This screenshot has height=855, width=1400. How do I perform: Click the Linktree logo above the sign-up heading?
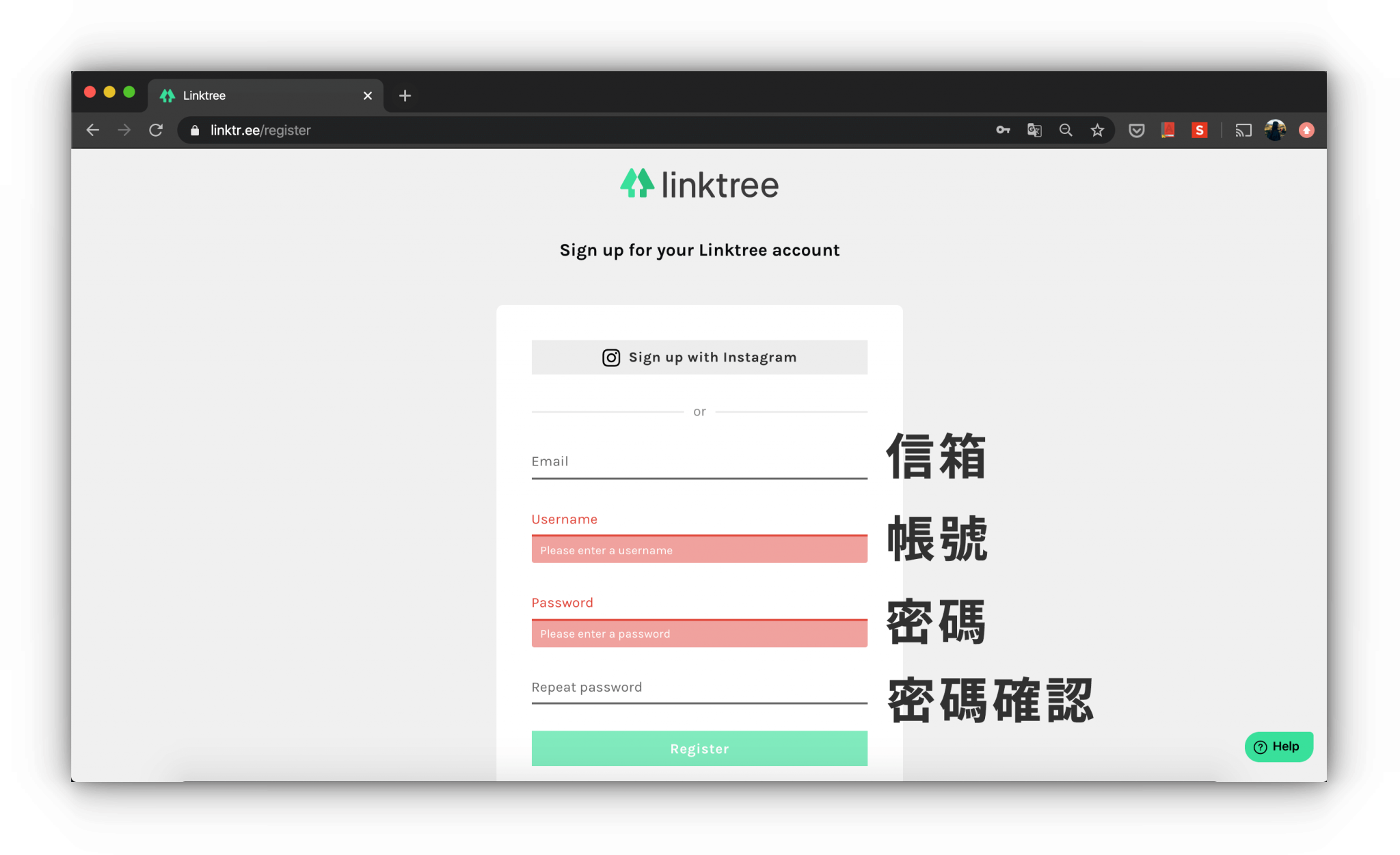point(699,183)
